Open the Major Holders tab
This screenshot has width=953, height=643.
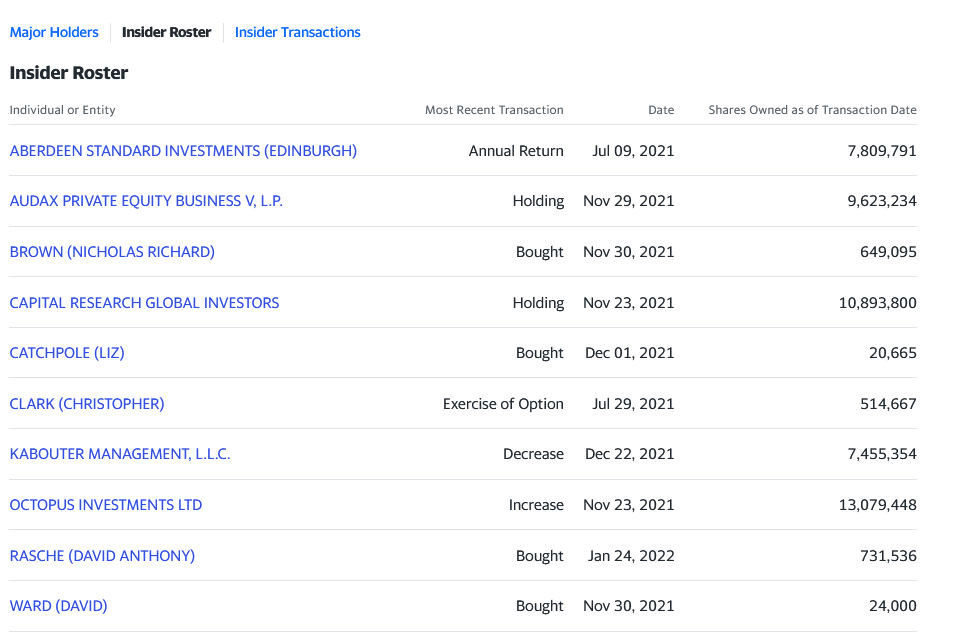(54, 32)
